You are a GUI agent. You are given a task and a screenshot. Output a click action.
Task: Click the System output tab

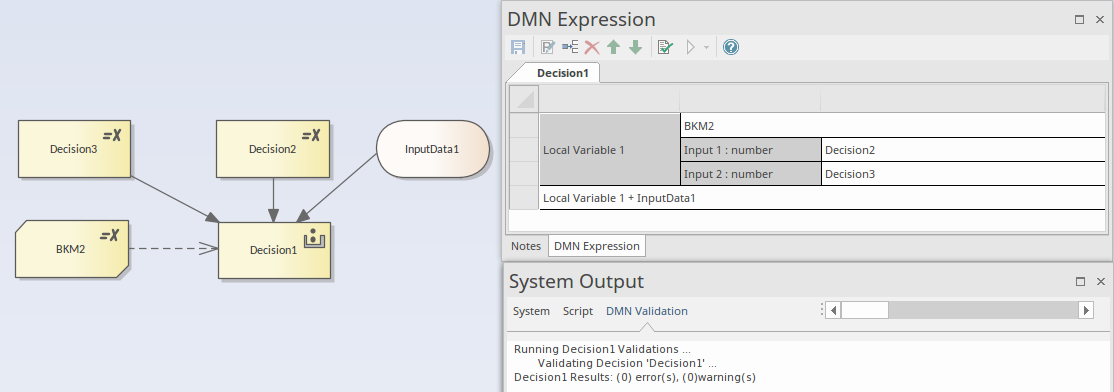point(531,311)
